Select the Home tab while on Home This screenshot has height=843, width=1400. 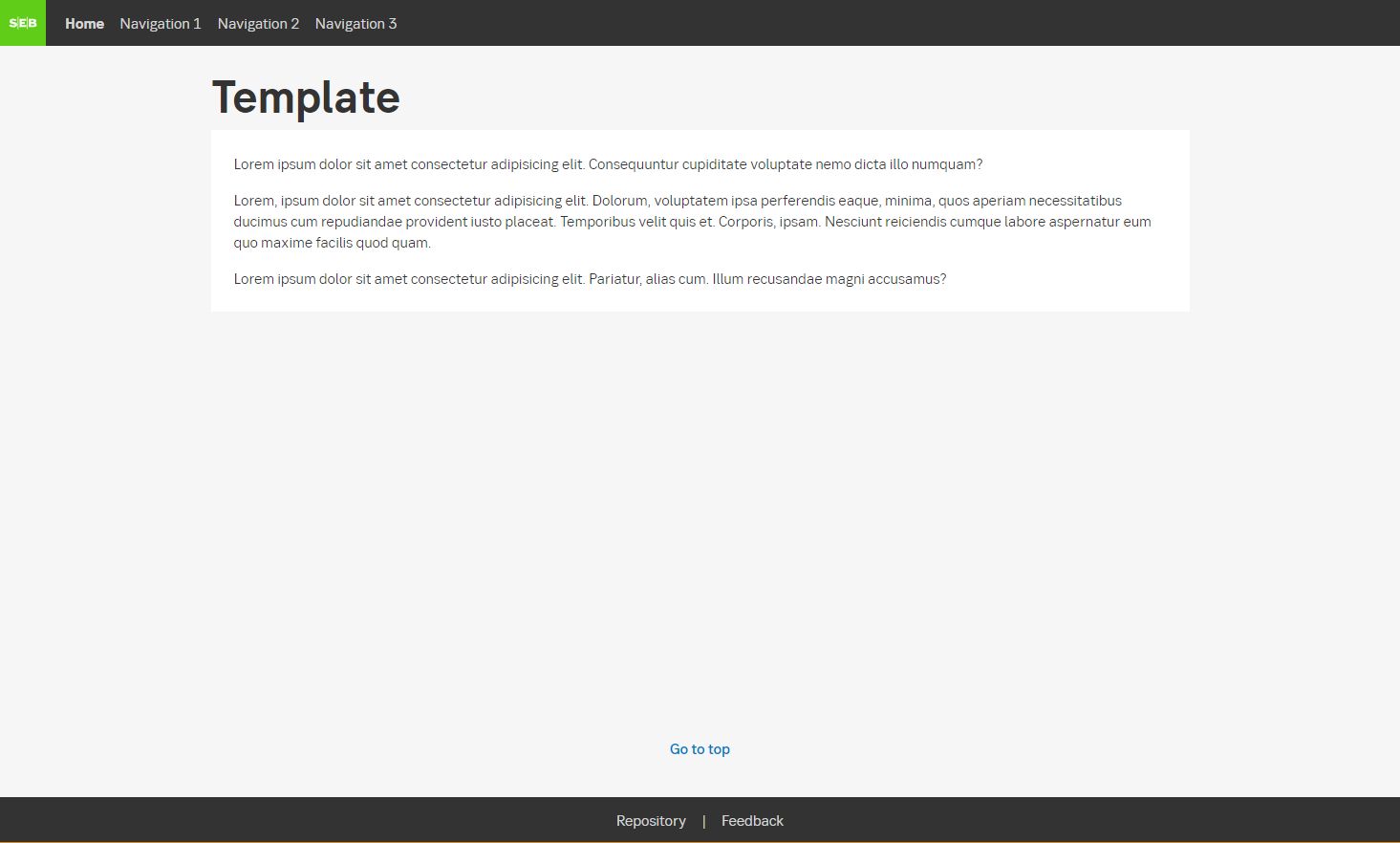(x=84, y=23)
